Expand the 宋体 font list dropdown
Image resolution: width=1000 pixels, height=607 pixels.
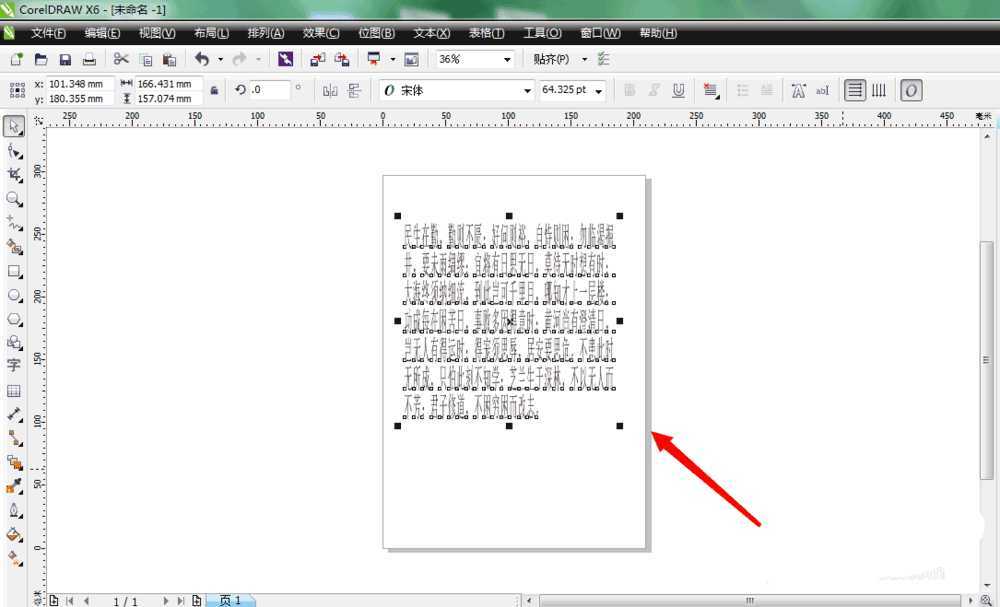pyautogui.click(x=528, y=91)
